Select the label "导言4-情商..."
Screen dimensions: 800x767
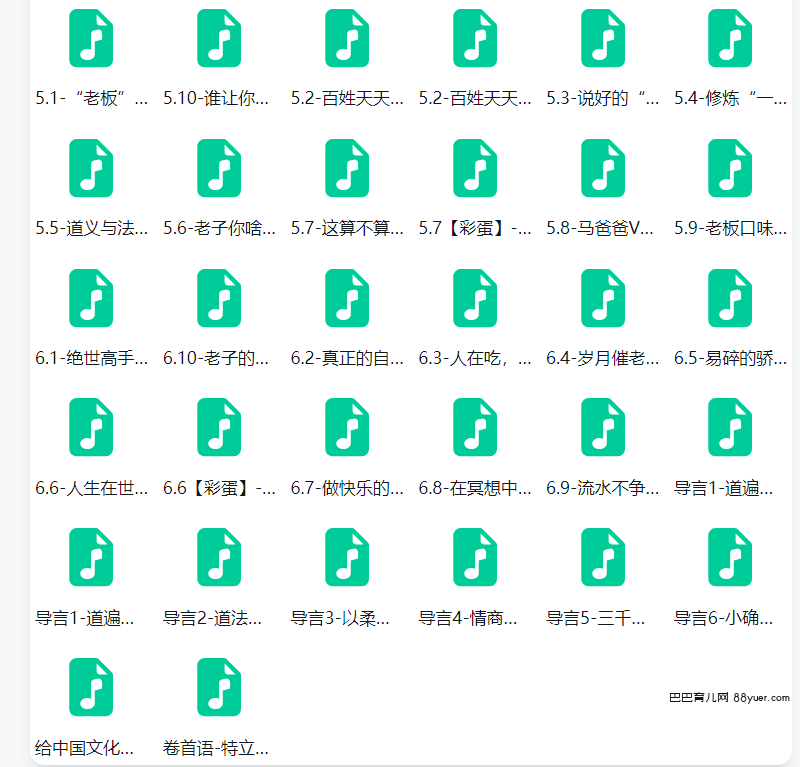pyautogui.click(x=468, y=618)
